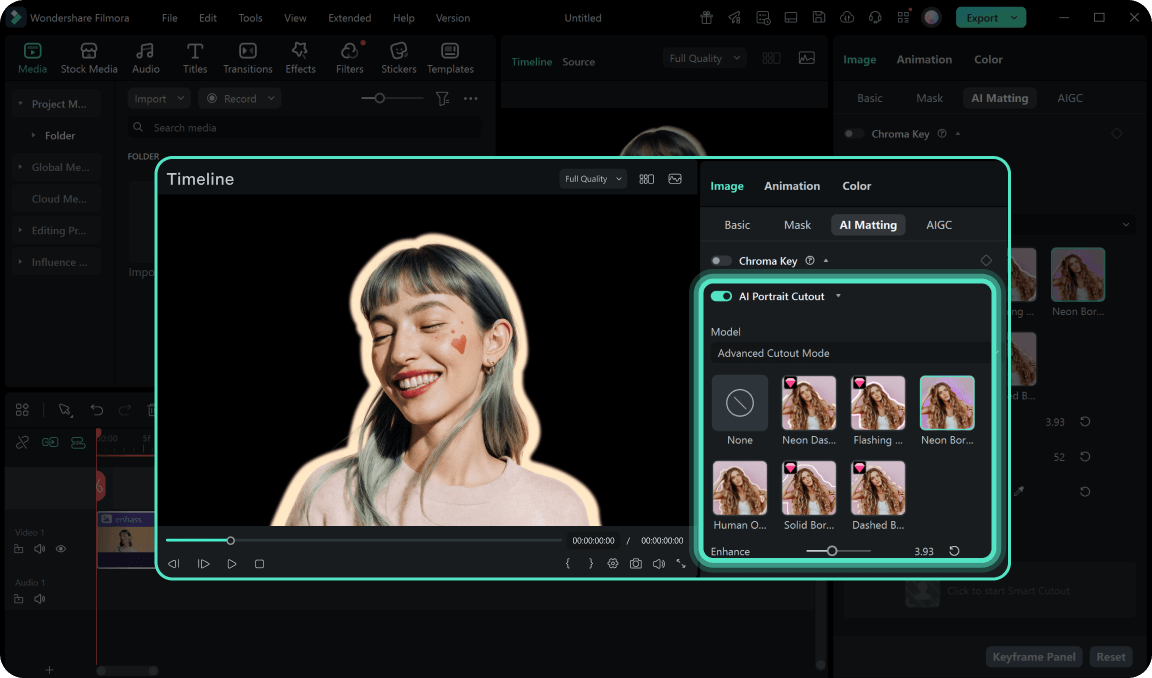Enable the Chroma Key toggle

[x=721, y=261]
